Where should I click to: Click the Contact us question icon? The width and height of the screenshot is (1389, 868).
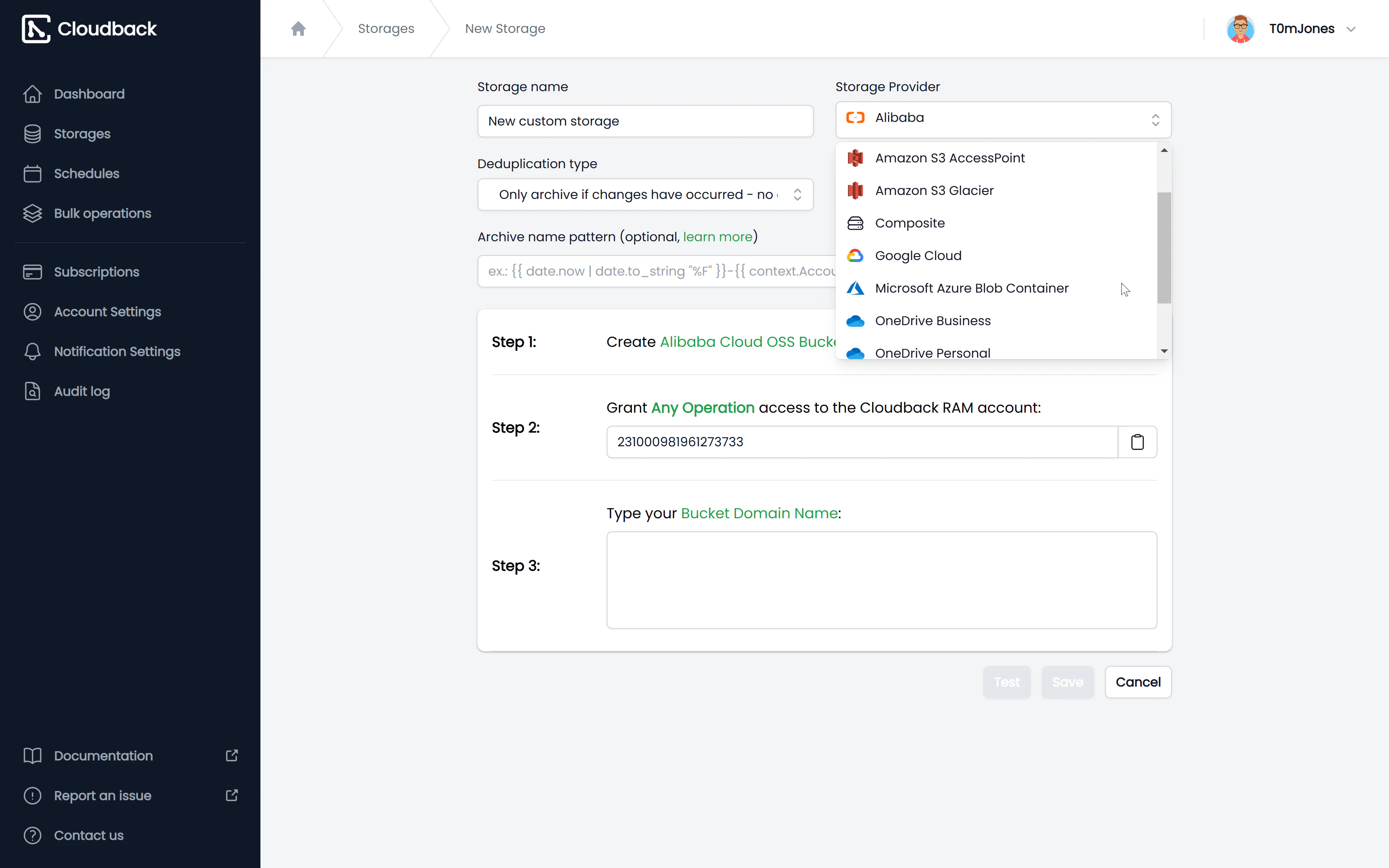coord(33,835)
